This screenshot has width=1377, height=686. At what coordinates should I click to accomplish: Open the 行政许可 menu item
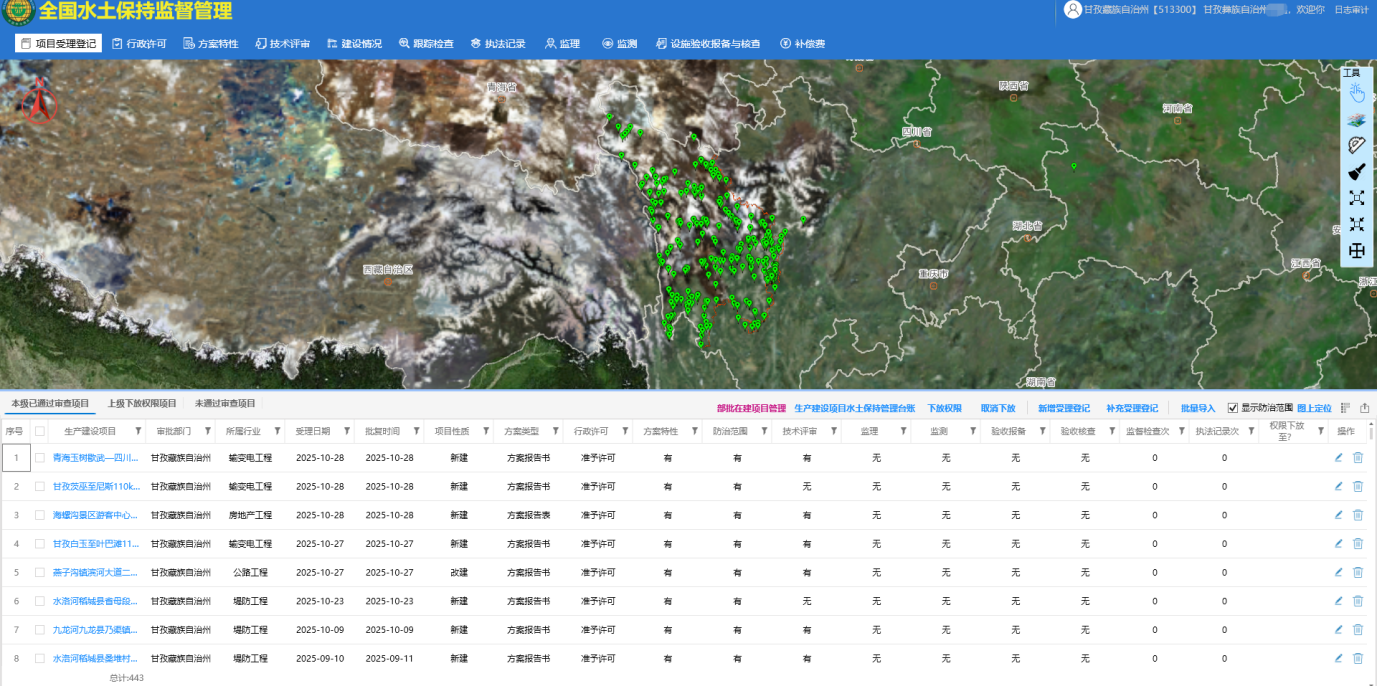[x=139, y=44]
